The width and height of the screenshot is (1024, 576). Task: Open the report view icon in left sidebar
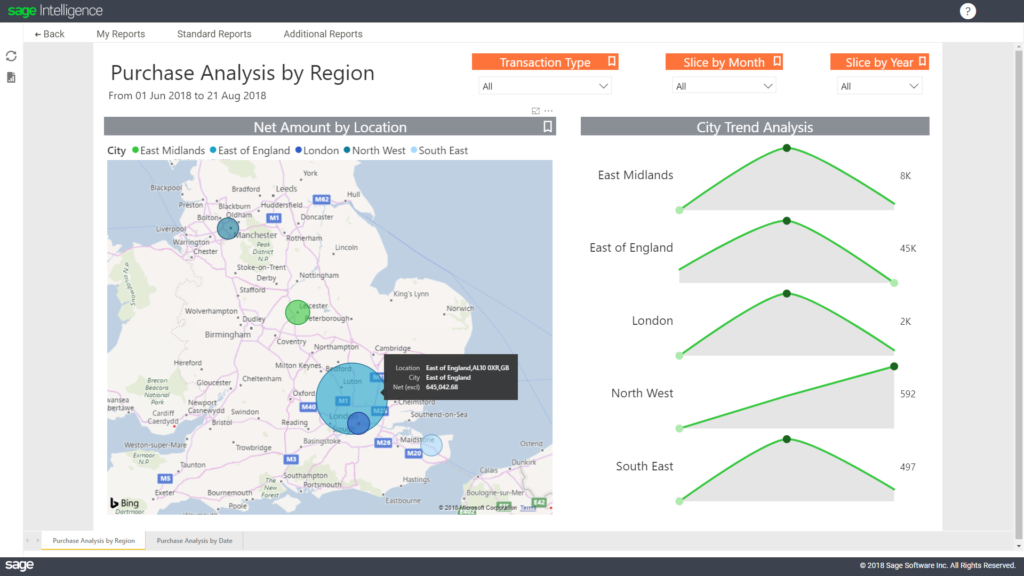coord(12,78)
